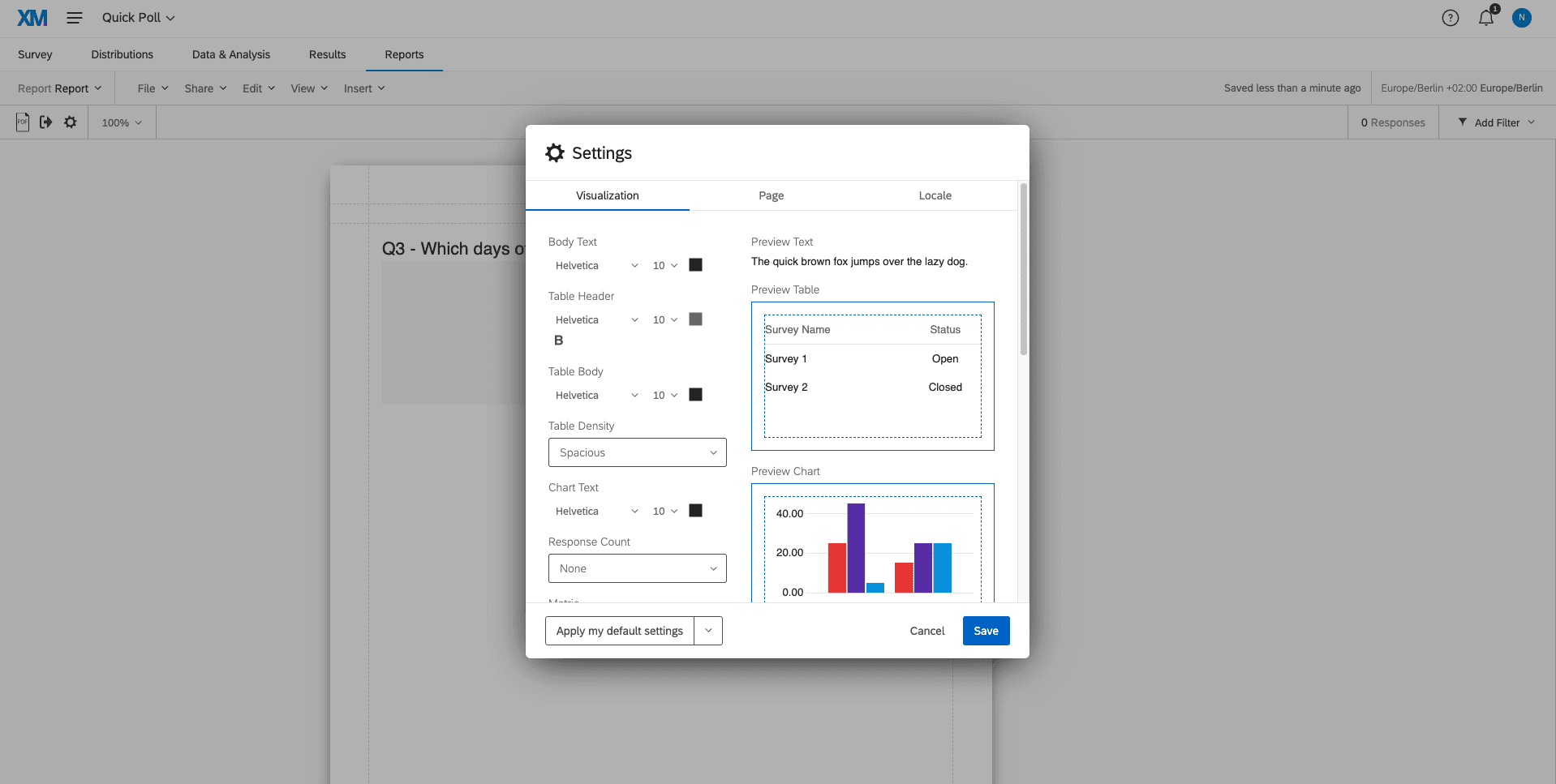Go to the Survey tab
This screenshot has width=1556, height=784.
[35, 54]
